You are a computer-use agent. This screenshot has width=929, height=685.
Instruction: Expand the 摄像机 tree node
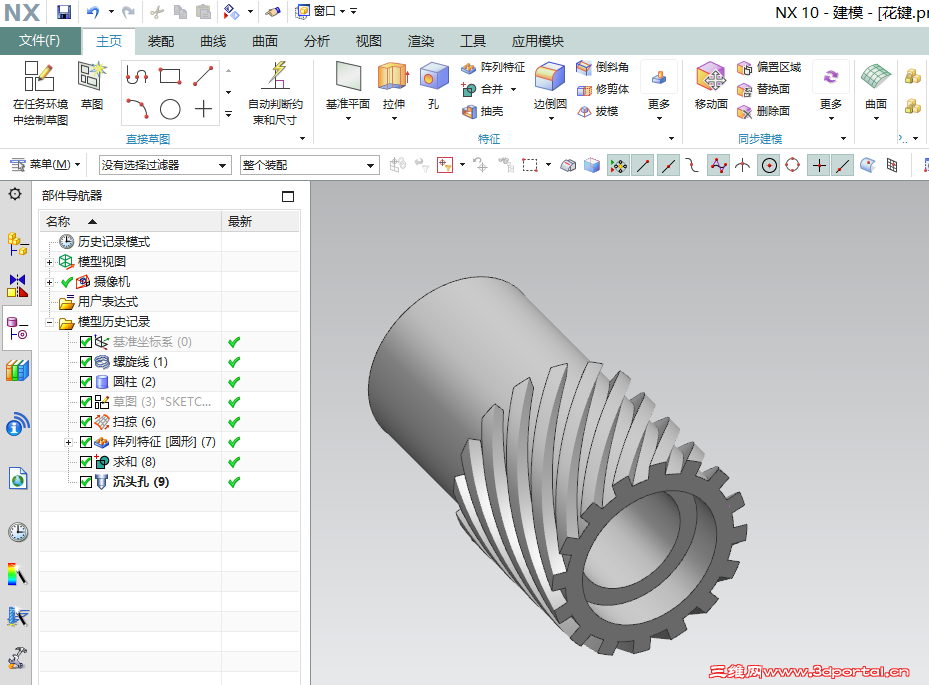50,282
